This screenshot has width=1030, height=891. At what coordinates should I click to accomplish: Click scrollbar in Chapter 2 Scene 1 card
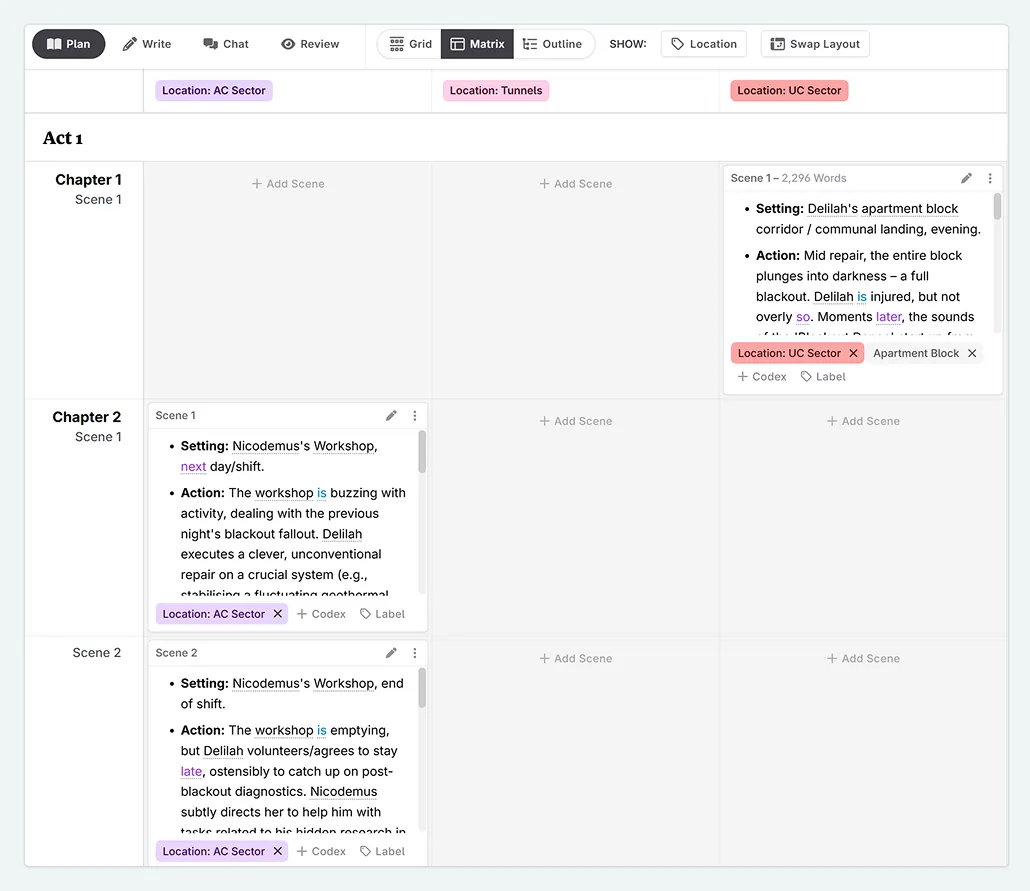[422, 453]
